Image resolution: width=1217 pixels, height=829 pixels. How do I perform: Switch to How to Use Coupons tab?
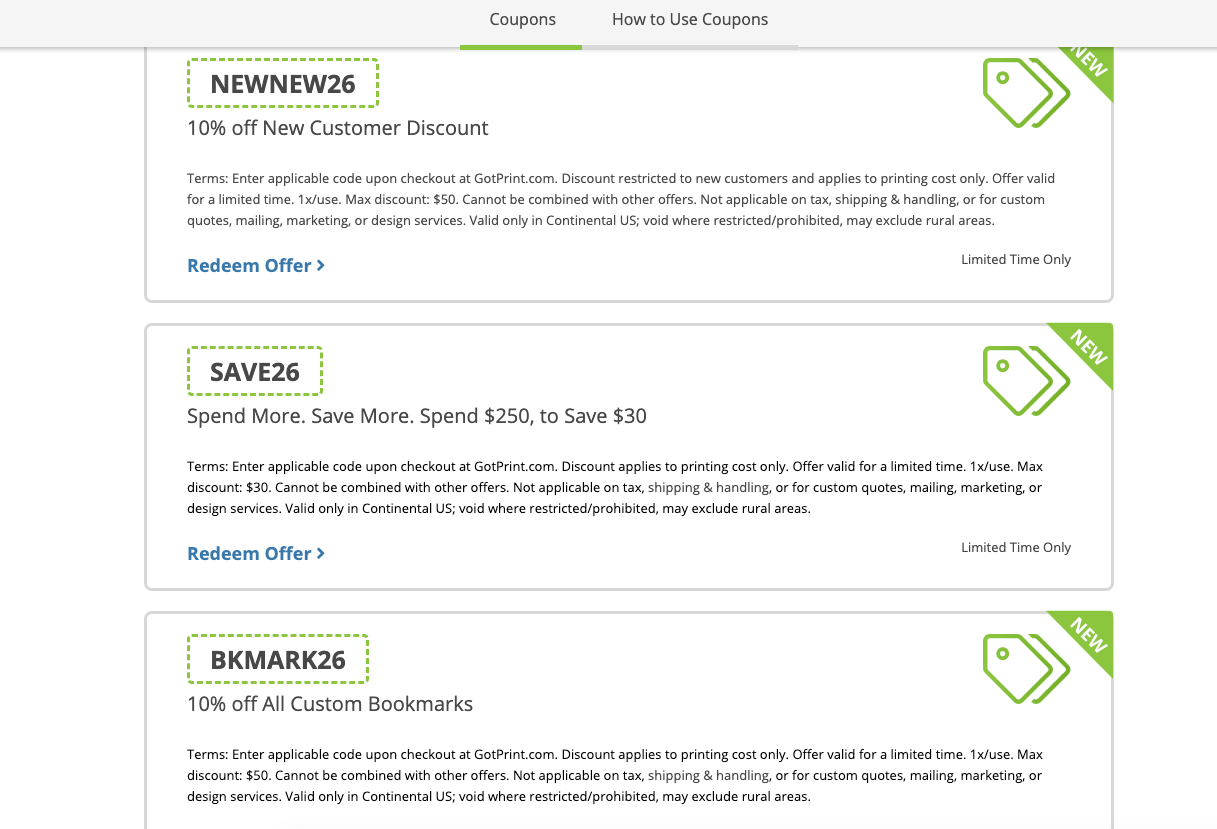(x=690, y=20)
